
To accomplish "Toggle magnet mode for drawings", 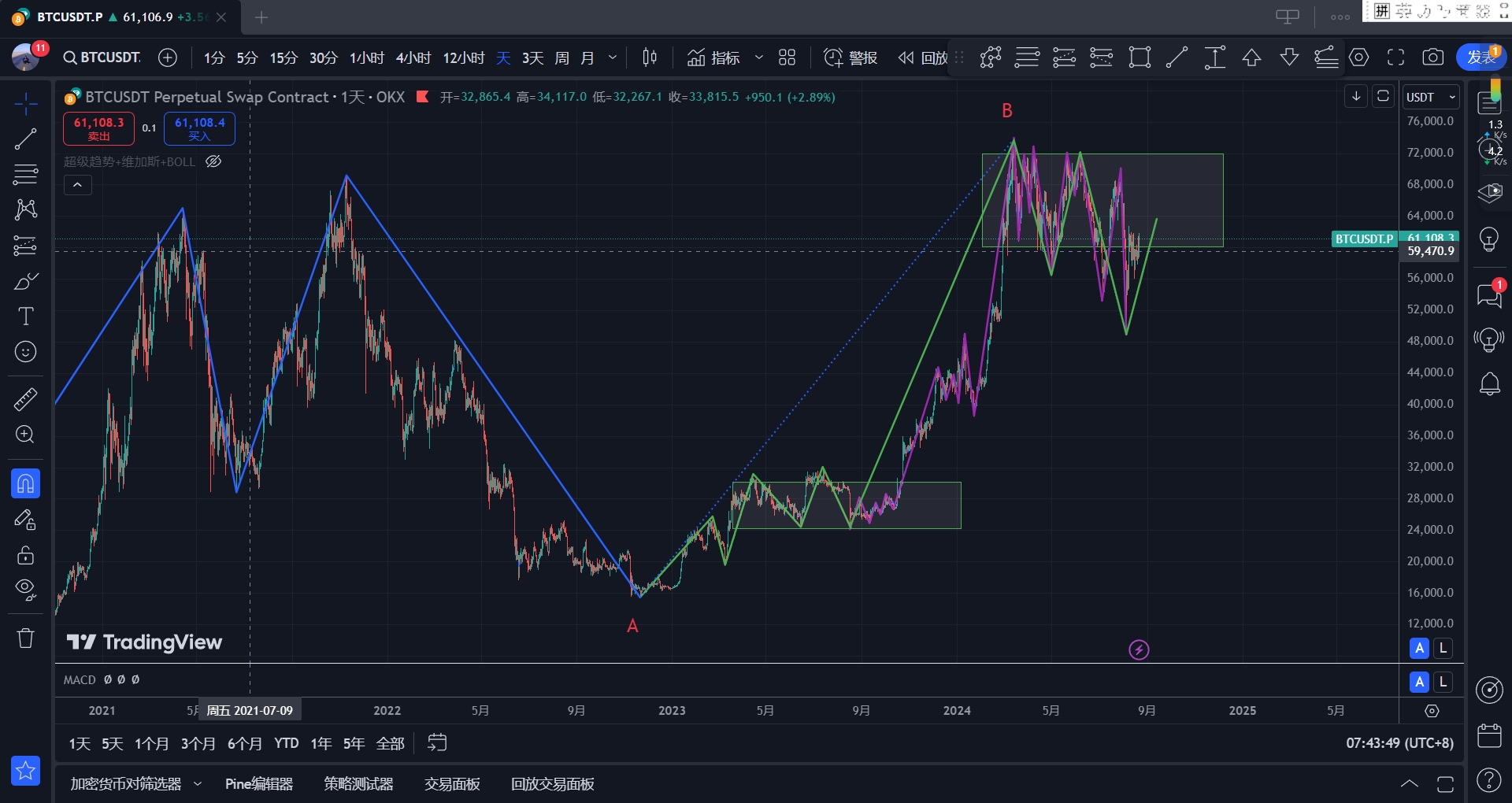I will [x=25, y=483].
